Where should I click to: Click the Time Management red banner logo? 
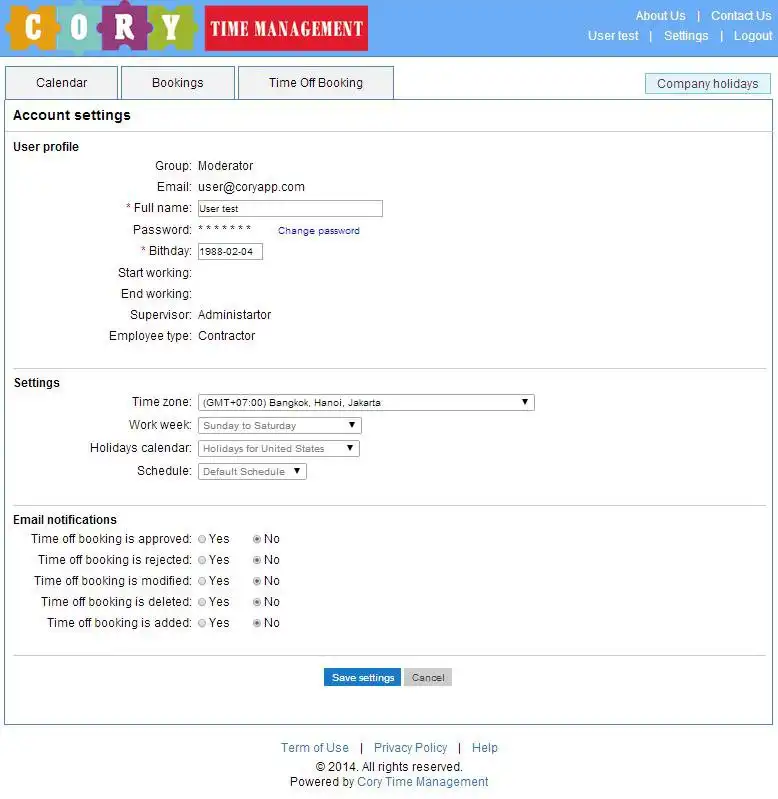[x=286, y=29]
